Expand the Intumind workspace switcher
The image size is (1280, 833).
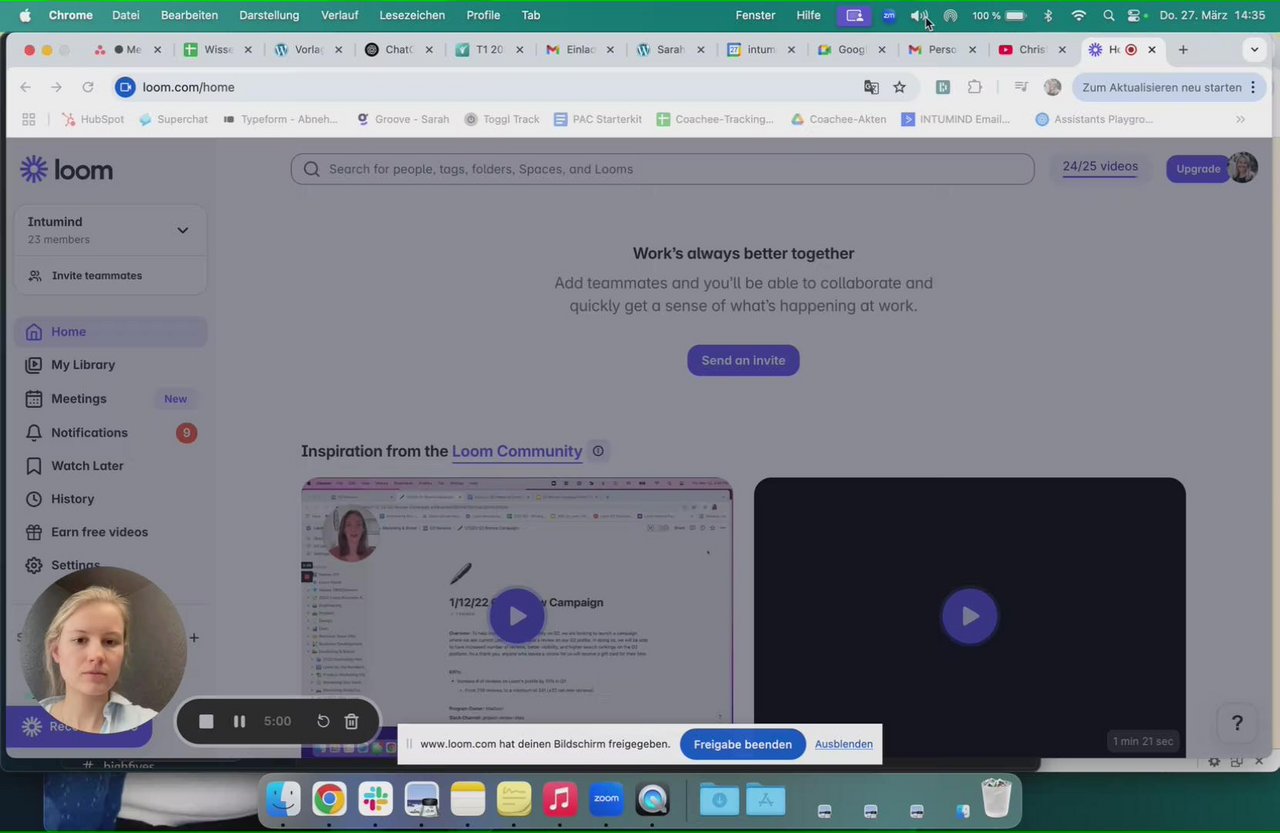click(110, 230)
